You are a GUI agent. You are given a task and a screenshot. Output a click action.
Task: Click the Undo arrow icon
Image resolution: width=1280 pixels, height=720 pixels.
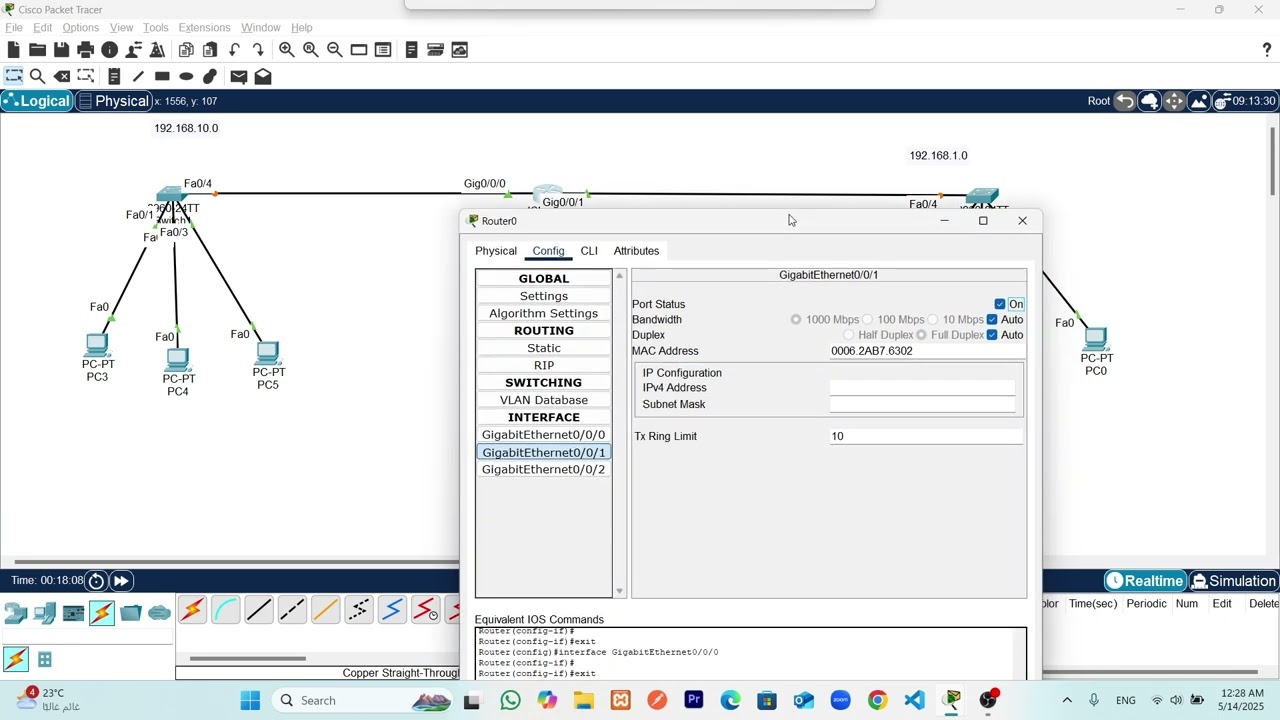click(234, 49)
